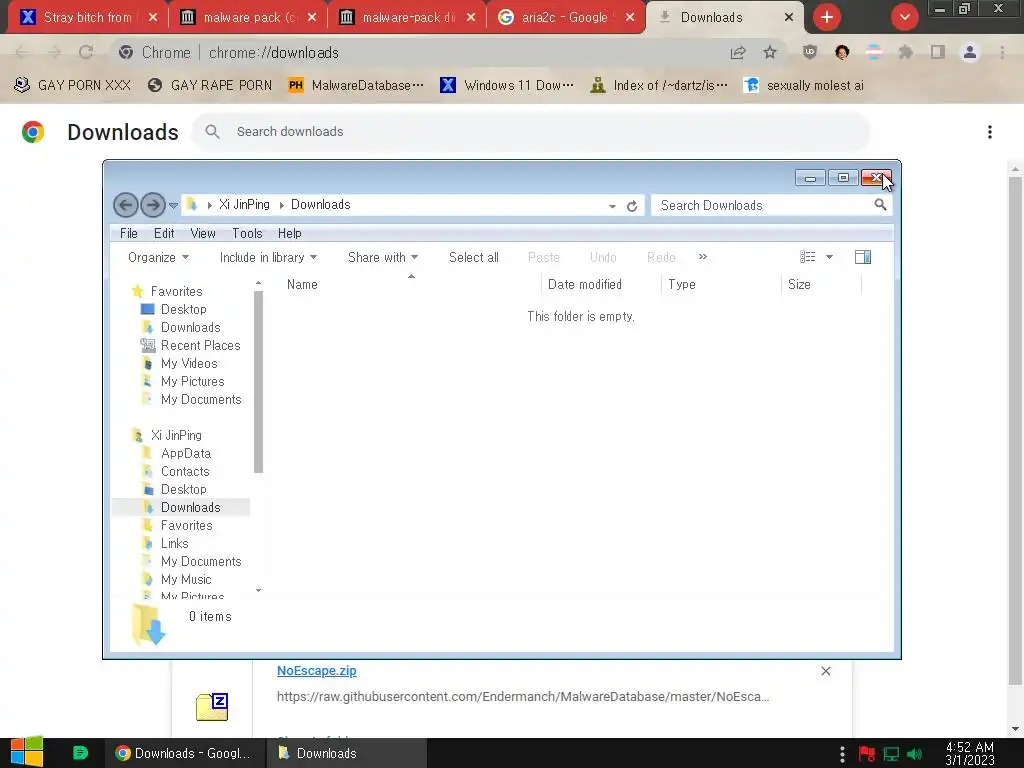Open a new tab with the plus button

tap(827, 17)
